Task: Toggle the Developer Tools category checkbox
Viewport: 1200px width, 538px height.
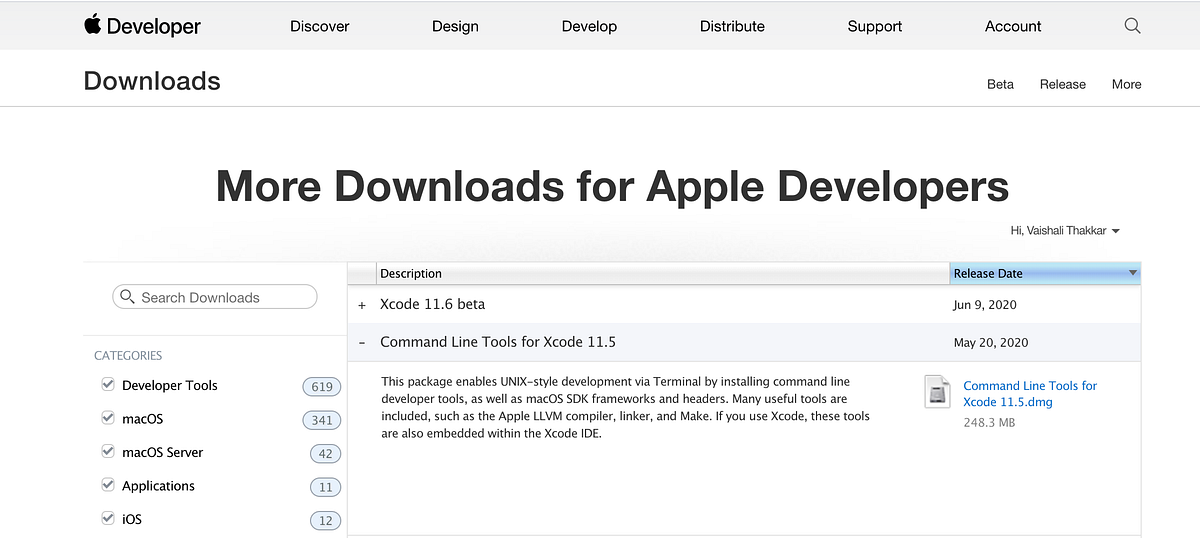Action: point(108,385)
